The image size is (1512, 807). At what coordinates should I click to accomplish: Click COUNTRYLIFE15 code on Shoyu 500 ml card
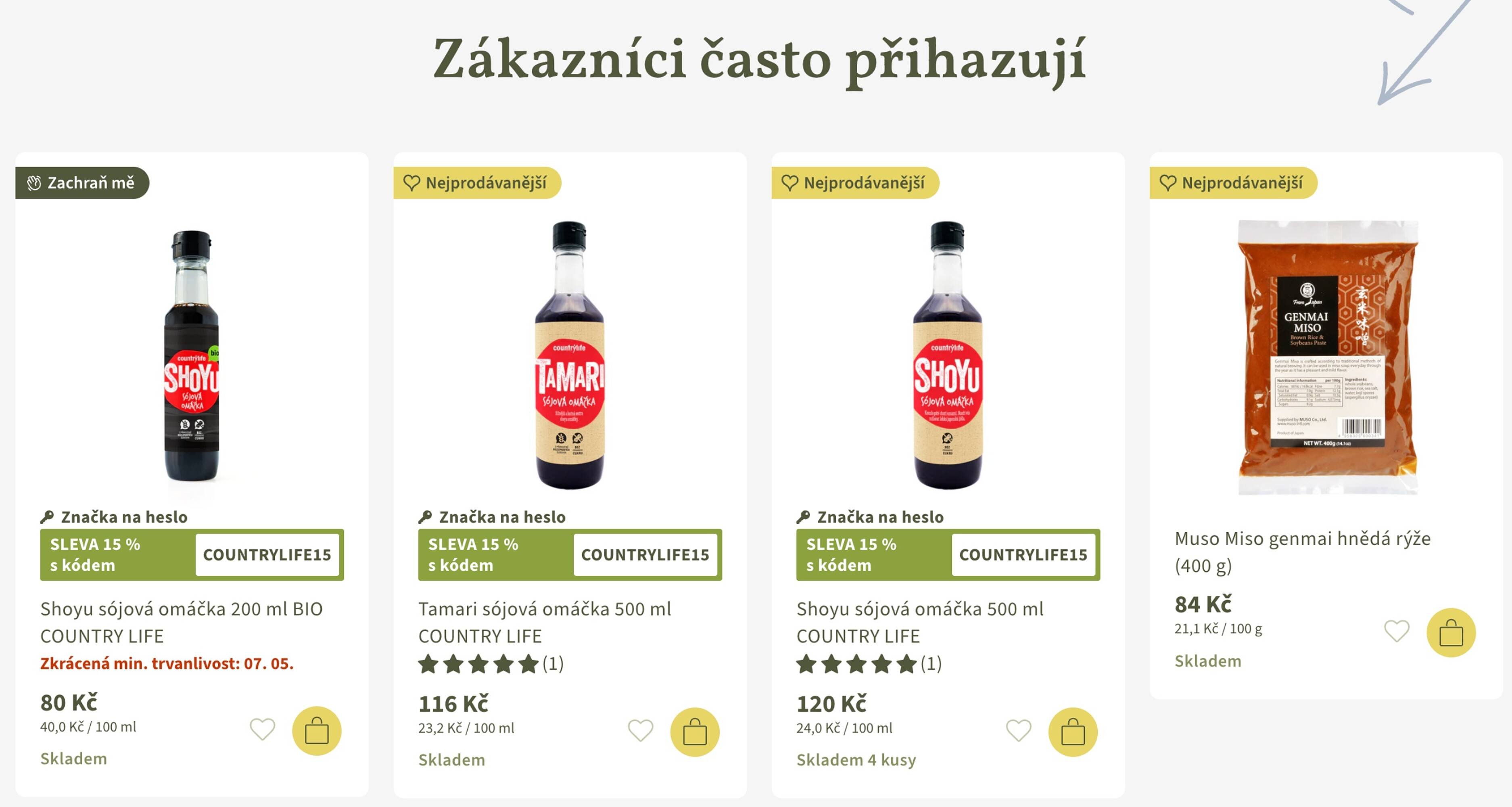(1023, 555)
